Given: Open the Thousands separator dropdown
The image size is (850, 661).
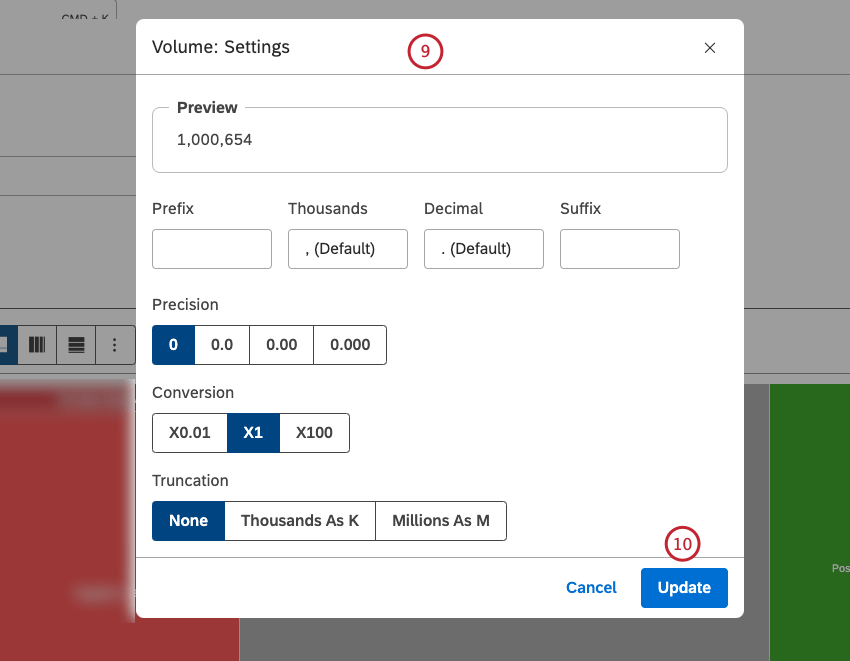Looking at the screenshot, I should click(347, 249).
